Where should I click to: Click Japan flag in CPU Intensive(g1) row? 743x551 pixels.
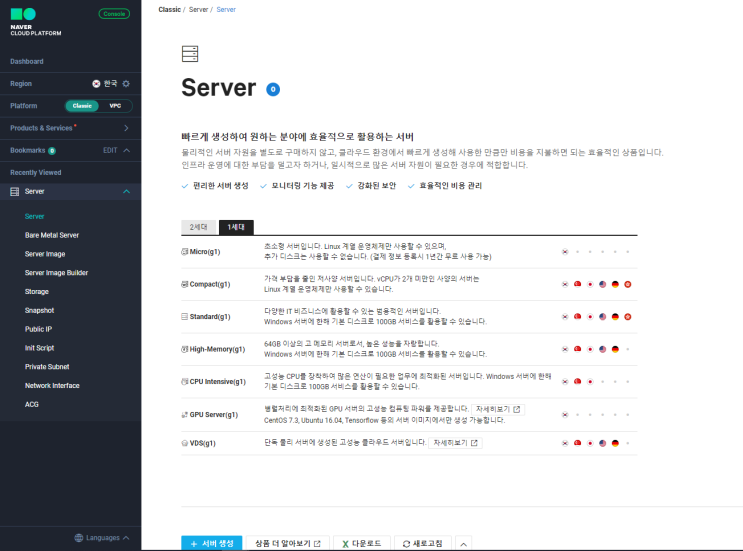coord(590,381)
